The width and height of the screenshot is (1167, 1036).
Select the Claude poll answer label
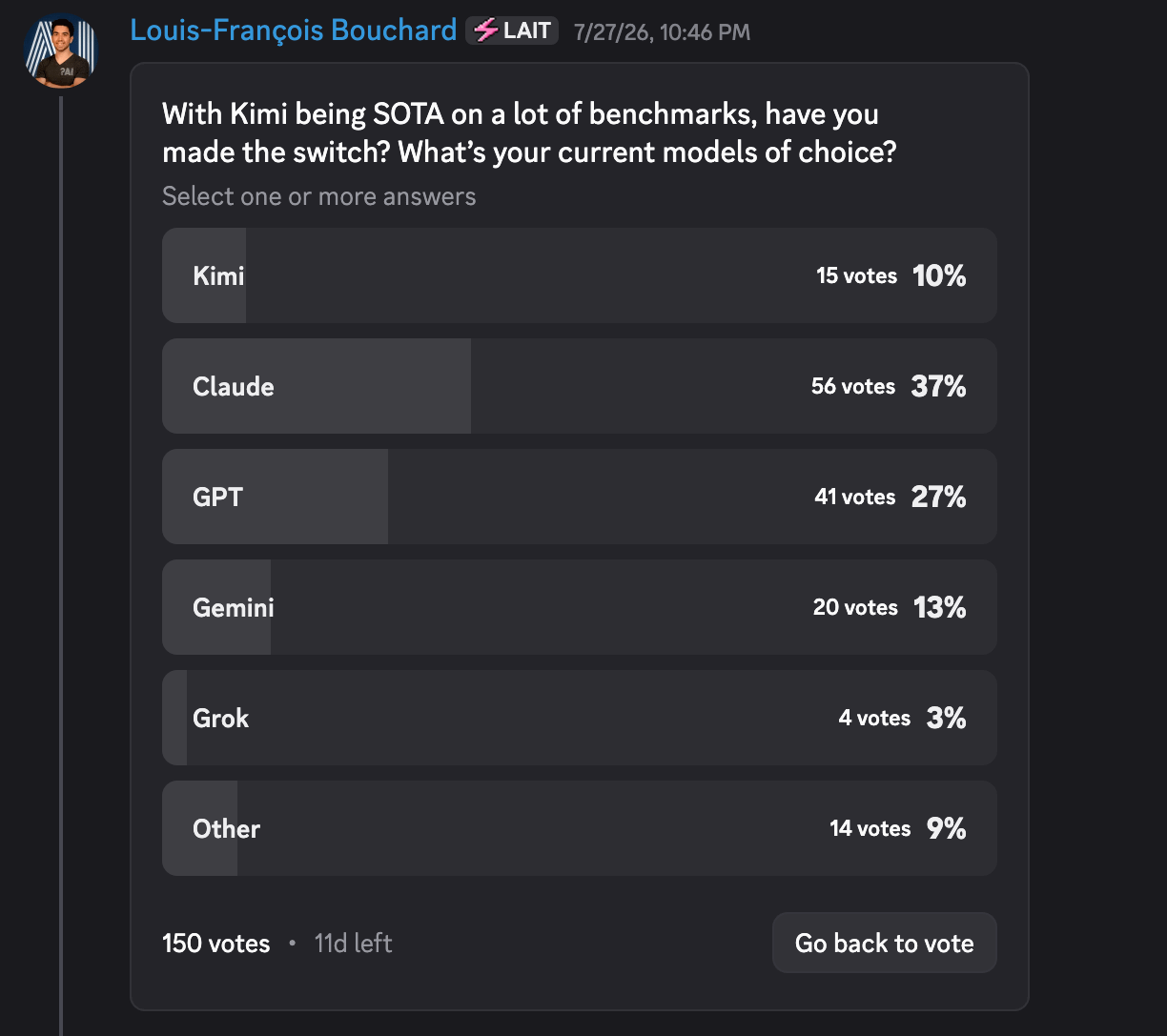234,386
